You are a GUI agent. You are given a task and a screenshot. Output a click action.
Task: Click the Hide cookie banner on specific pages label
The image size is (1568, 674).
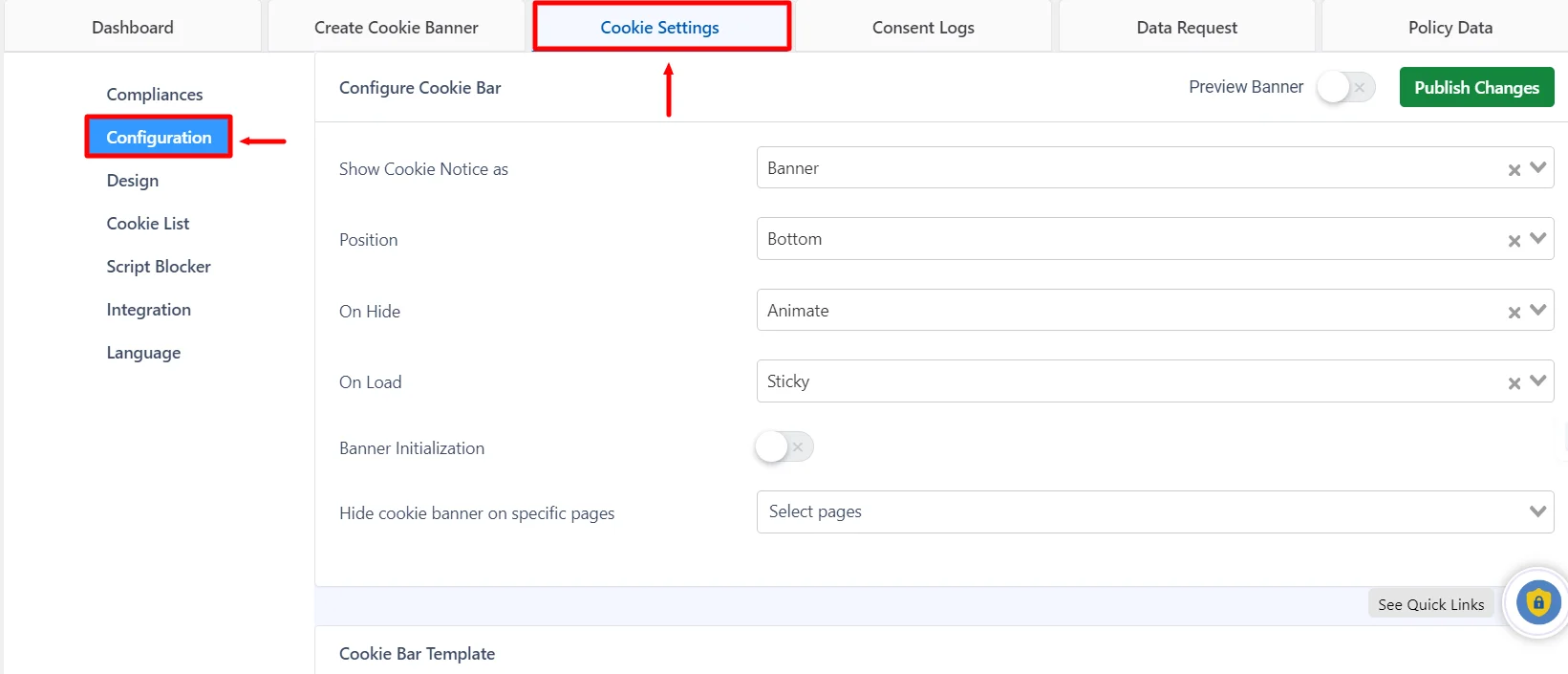[x=477, y=513]
